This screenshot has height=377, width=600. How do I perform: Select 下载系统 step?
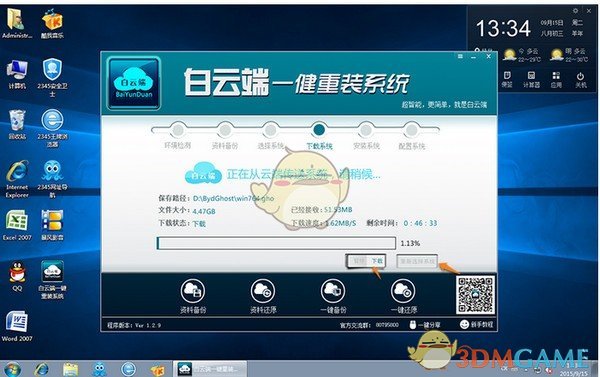coord(319,136)
